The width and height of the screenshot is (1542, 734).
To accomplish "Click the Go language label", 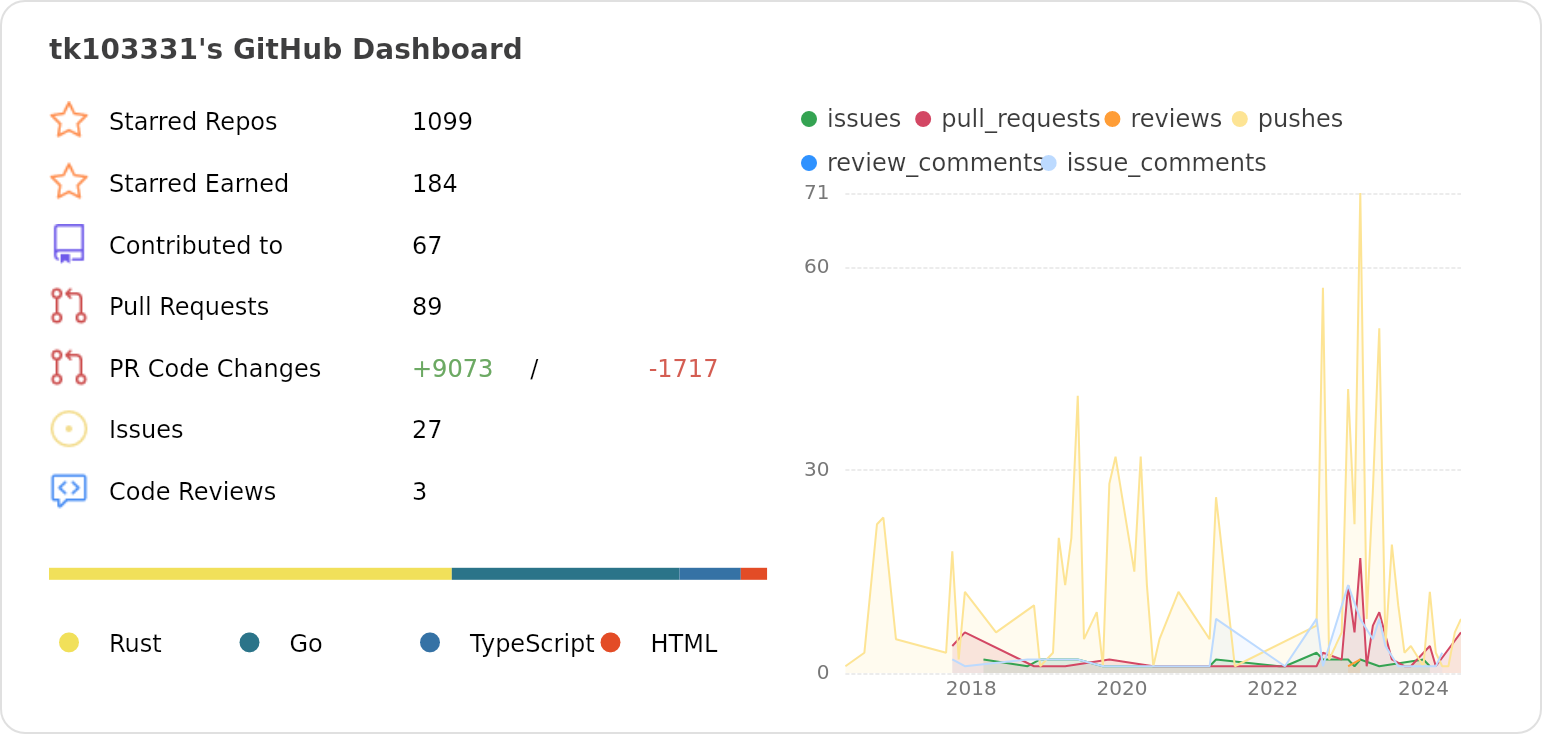I will tap(306, 644).
